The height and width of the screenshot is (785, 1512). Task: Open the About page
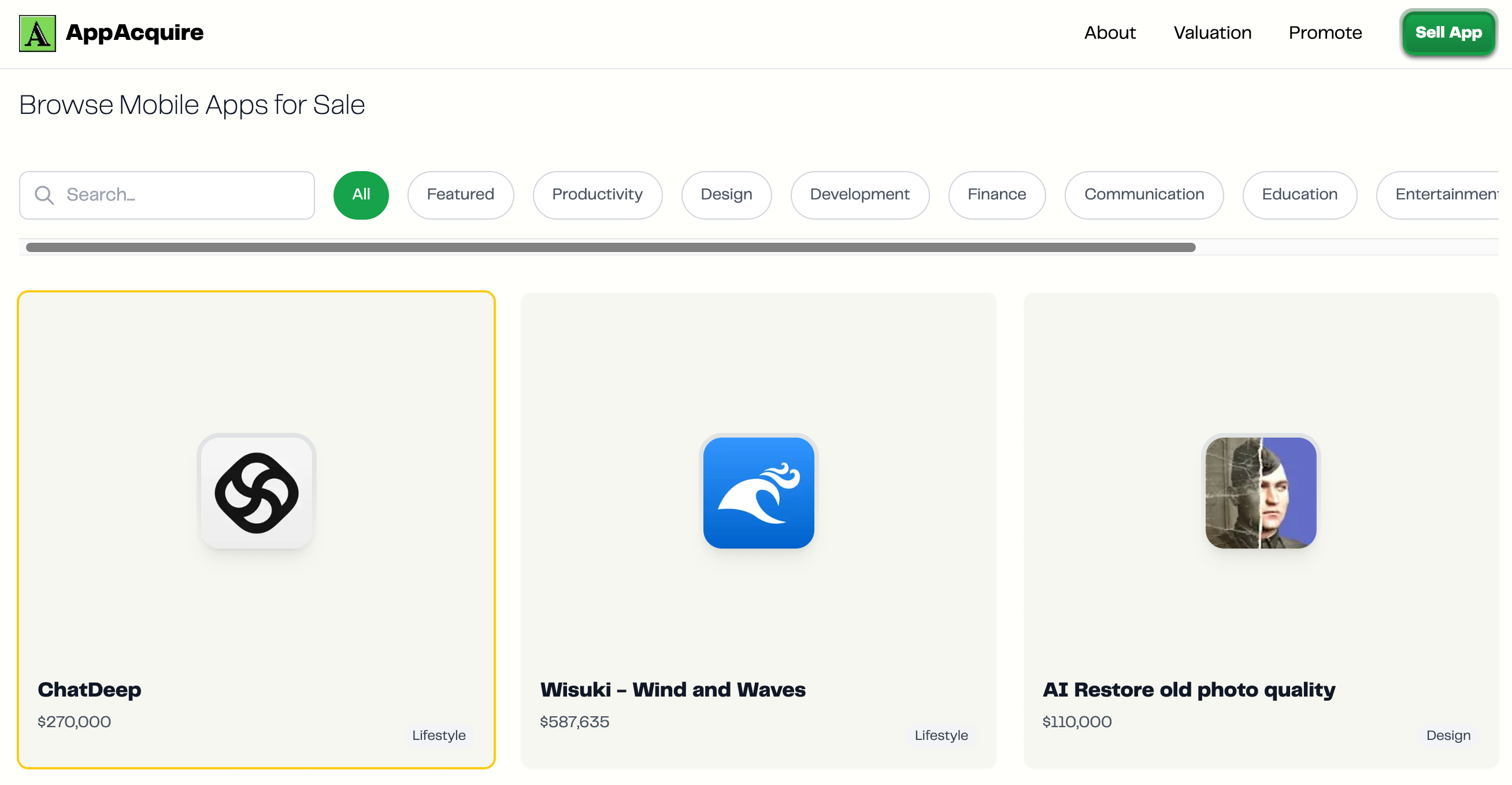[x=1109, y=33]
